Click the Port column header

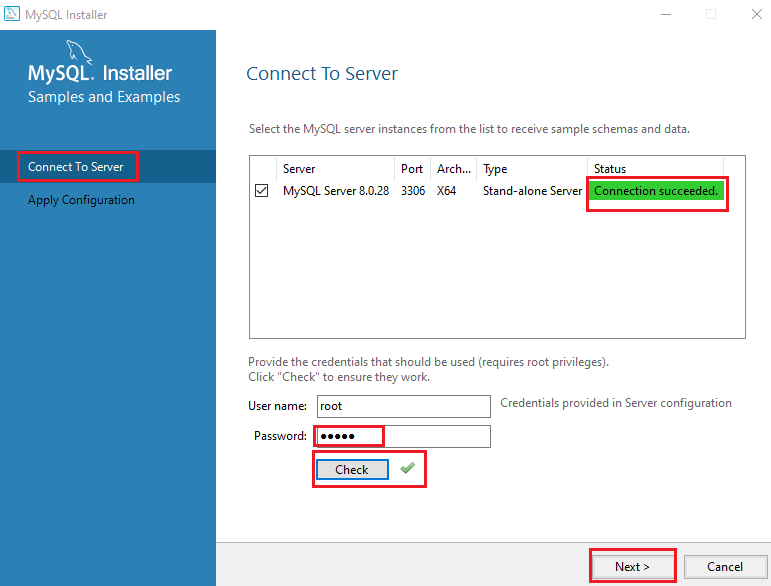coord(413,169)
